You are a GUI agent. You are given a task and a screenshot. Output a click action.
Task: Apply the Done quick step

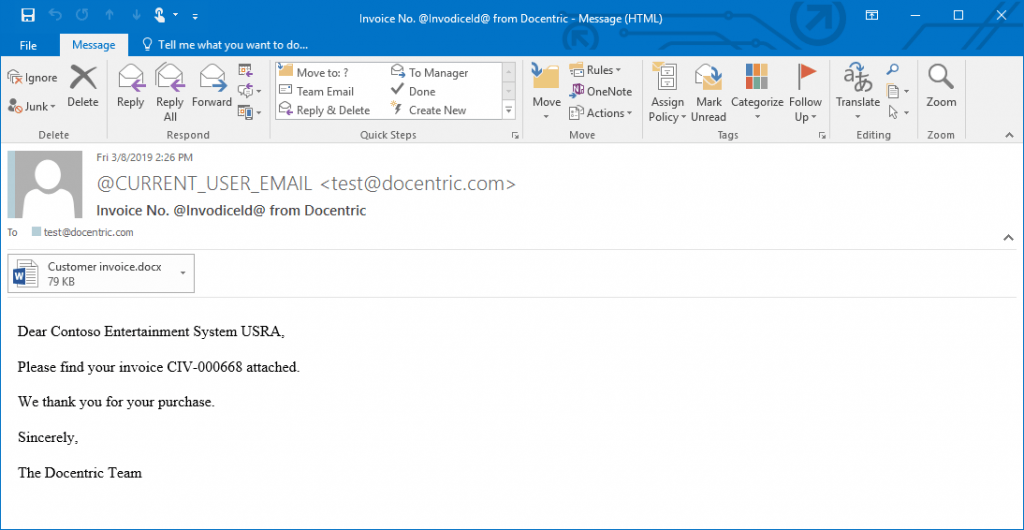click(x=413, y=91)
